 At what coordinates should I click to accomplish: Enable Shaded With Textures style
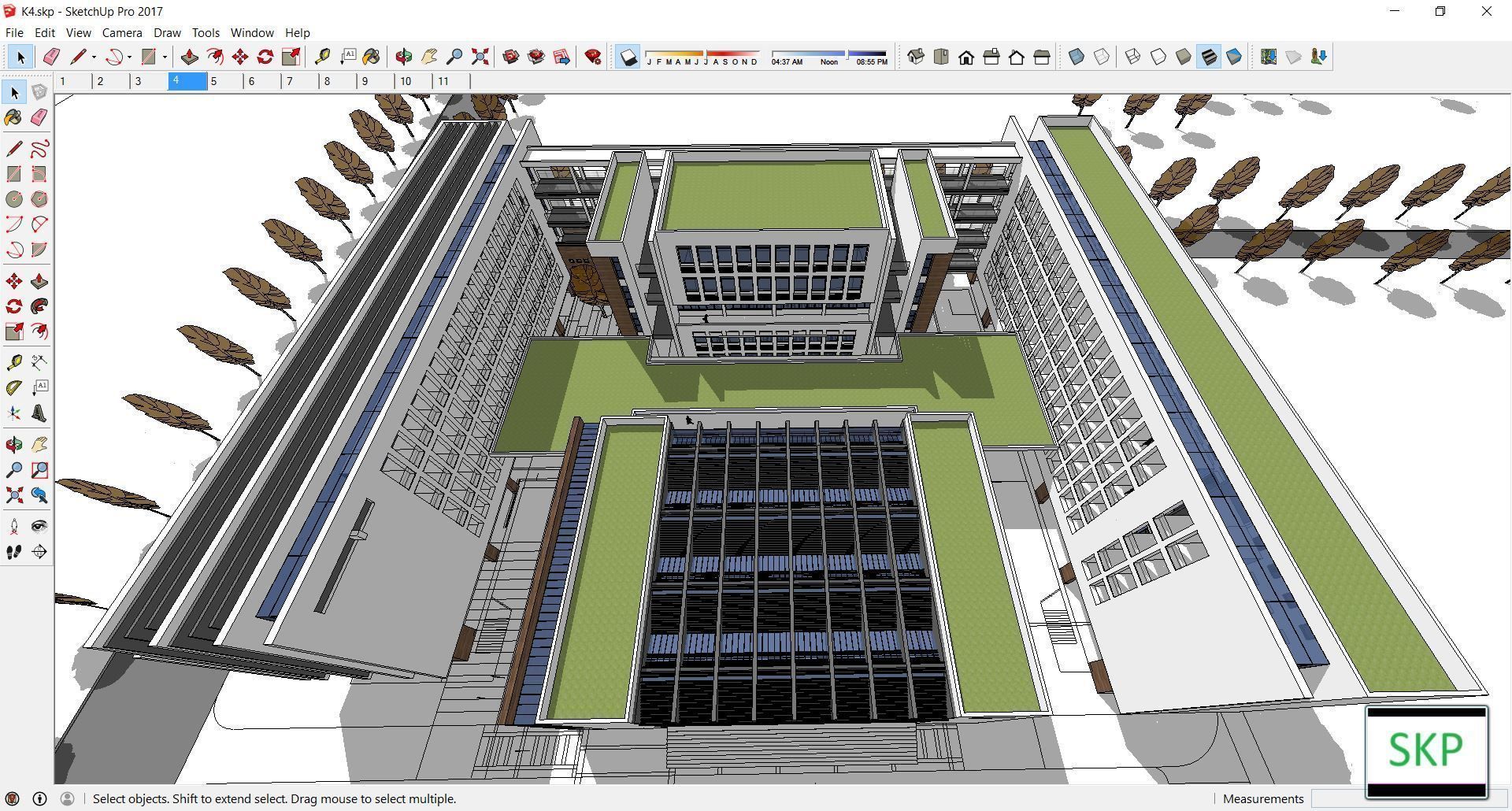1209,57
